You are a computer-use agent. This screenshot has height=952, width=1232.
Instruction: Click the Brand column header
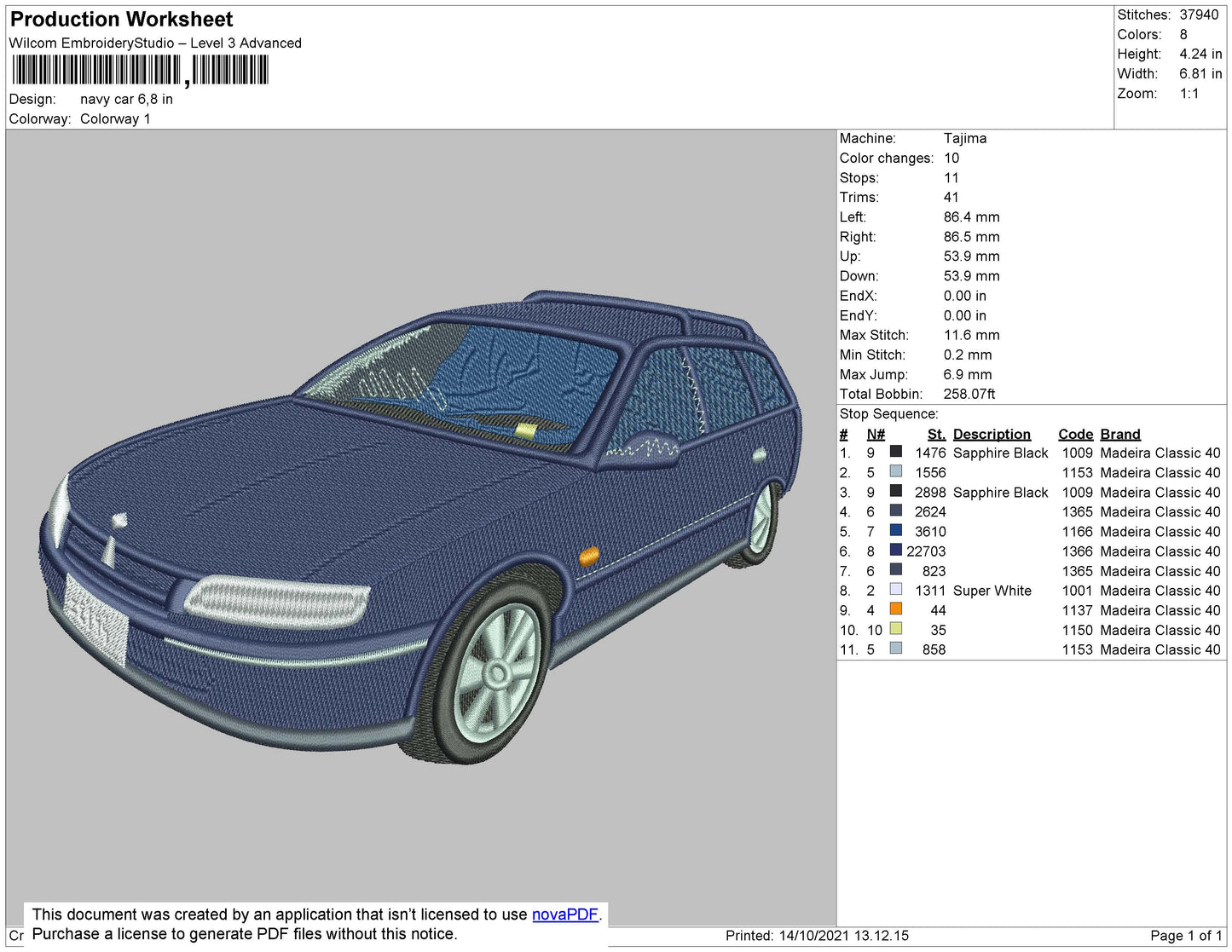tap(1120, 434)
